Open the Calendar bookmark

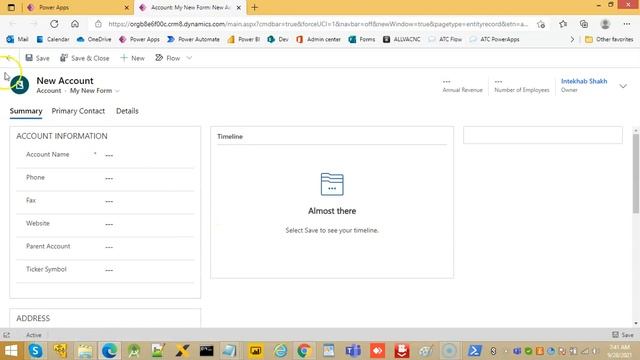click(x=53, y=40)
